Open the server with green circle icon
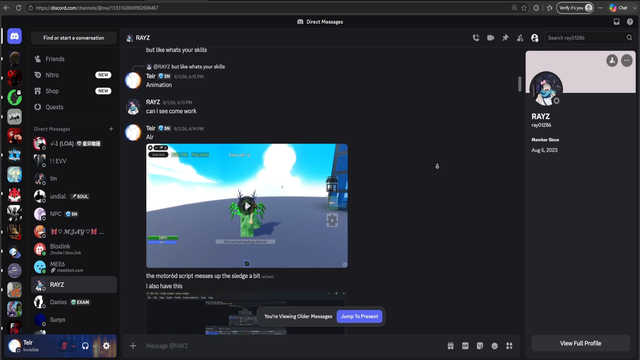The image size is (640, 360). pyautogui.click(x=14, y=97)
